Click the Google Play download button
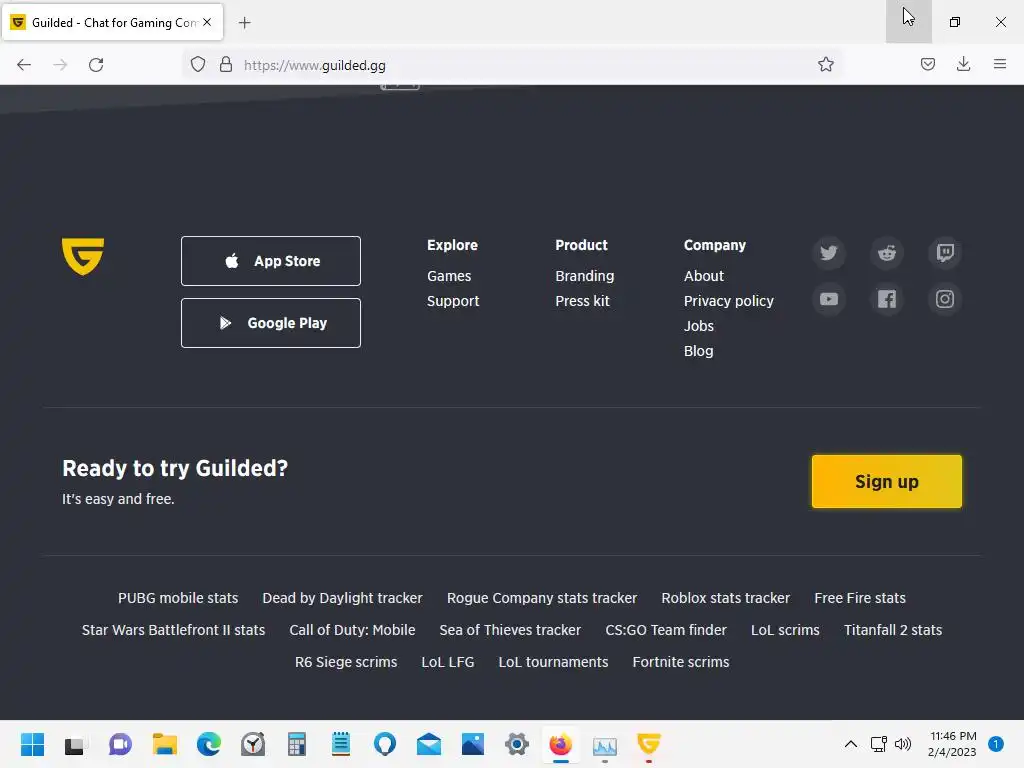The width and height of the screenshot is (1024, 768). click(x=271, y=323)
